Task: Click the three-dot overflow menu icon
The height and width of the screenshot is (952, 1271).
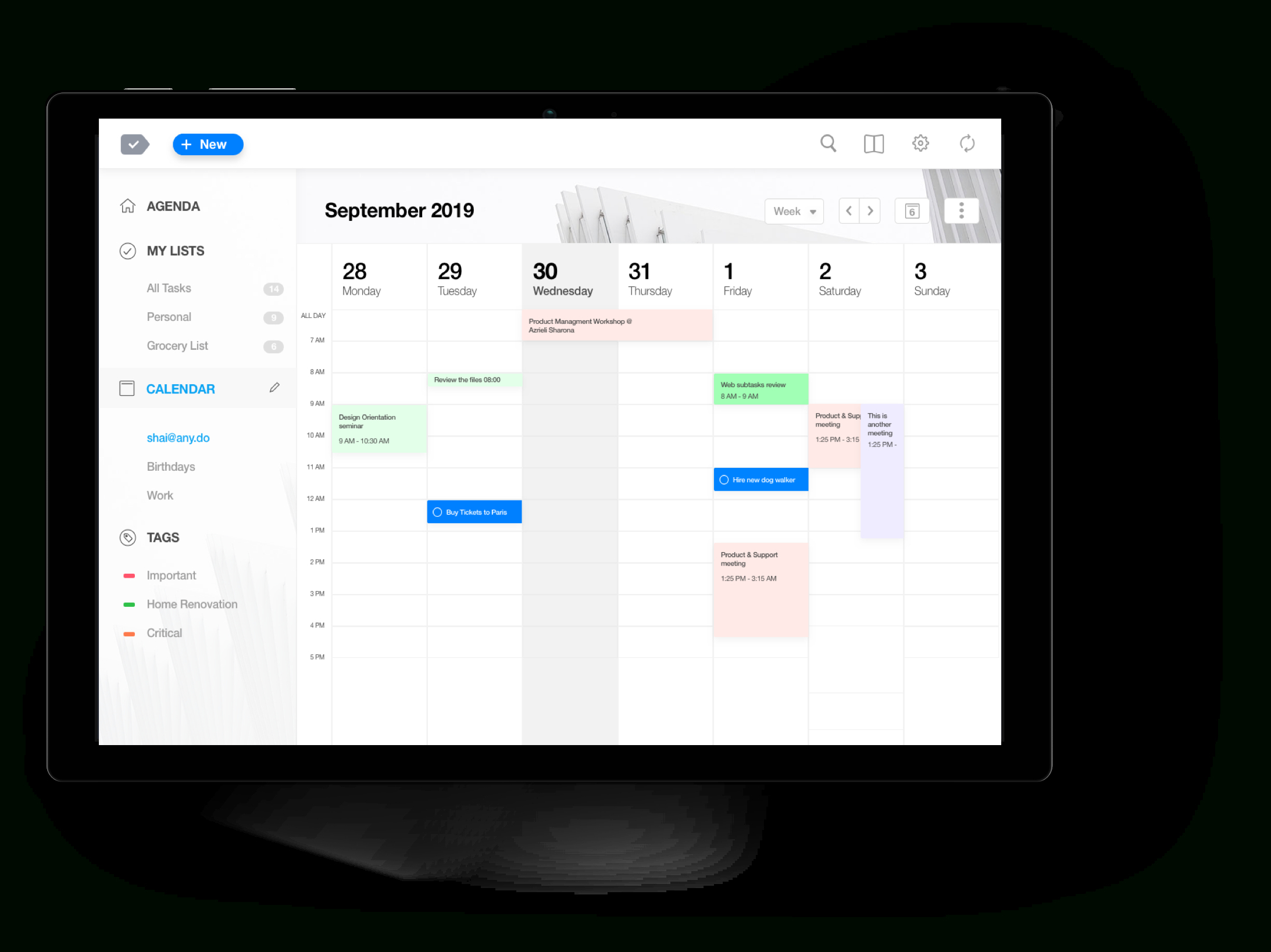Action: 961,210
